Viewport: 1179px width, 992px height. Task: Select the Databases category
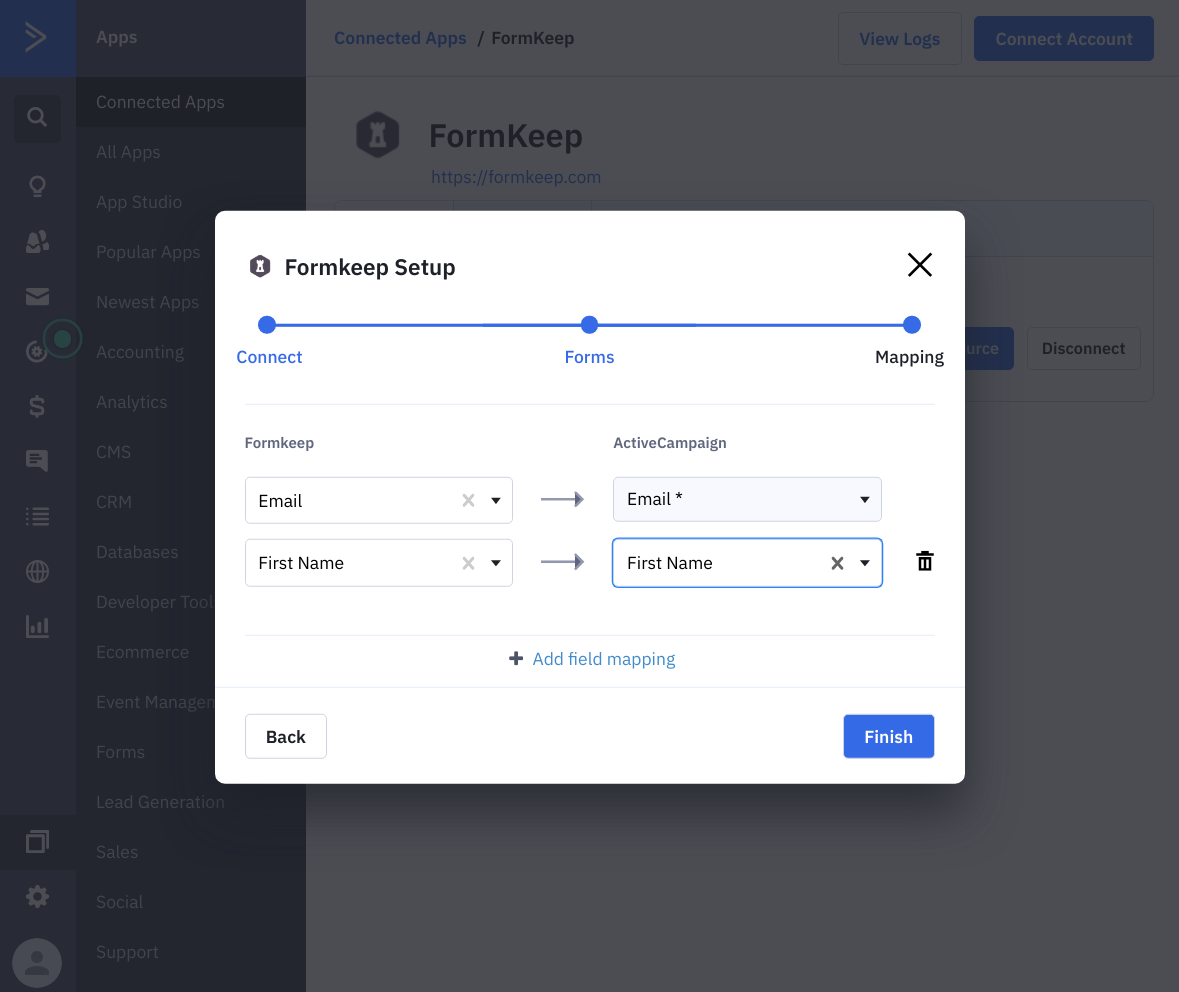[x=137, y=552]
